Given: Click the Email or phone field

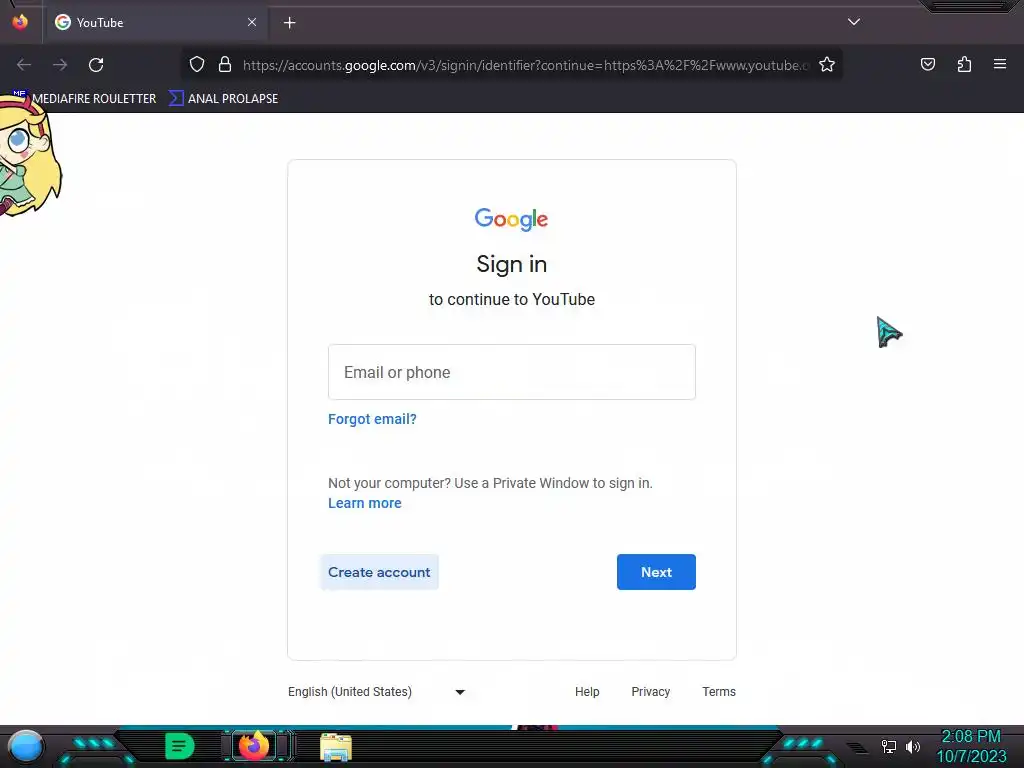Looking at the screenshot, I should 511,372.
